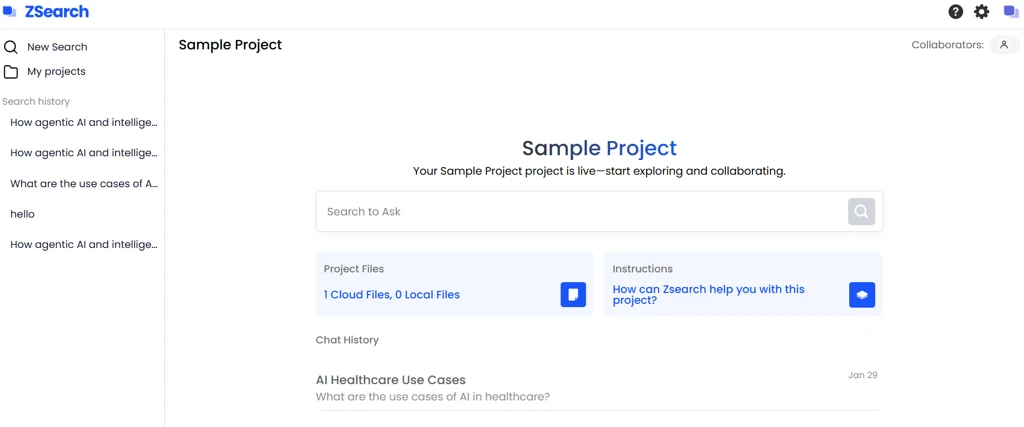Open settings via the gear icon
This screenshot has height=427, width=1024.
(x=982, y=12)
